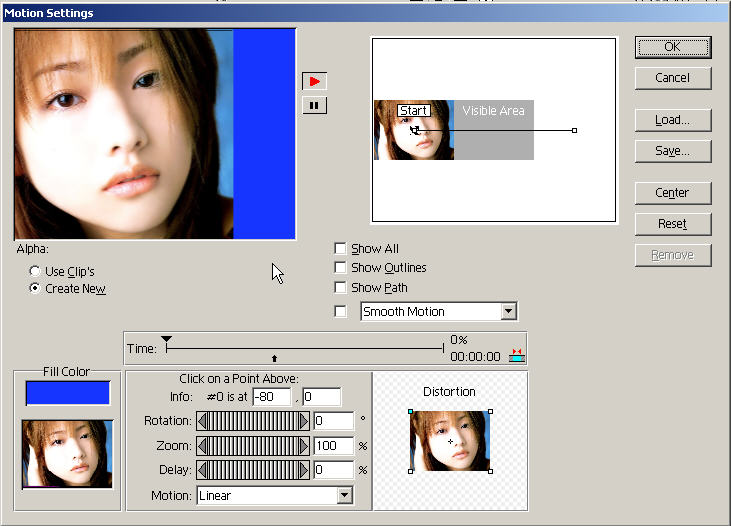Viewport: 731px width, 526px height.
Task: Click the Save... button
Action: [673, 151]
